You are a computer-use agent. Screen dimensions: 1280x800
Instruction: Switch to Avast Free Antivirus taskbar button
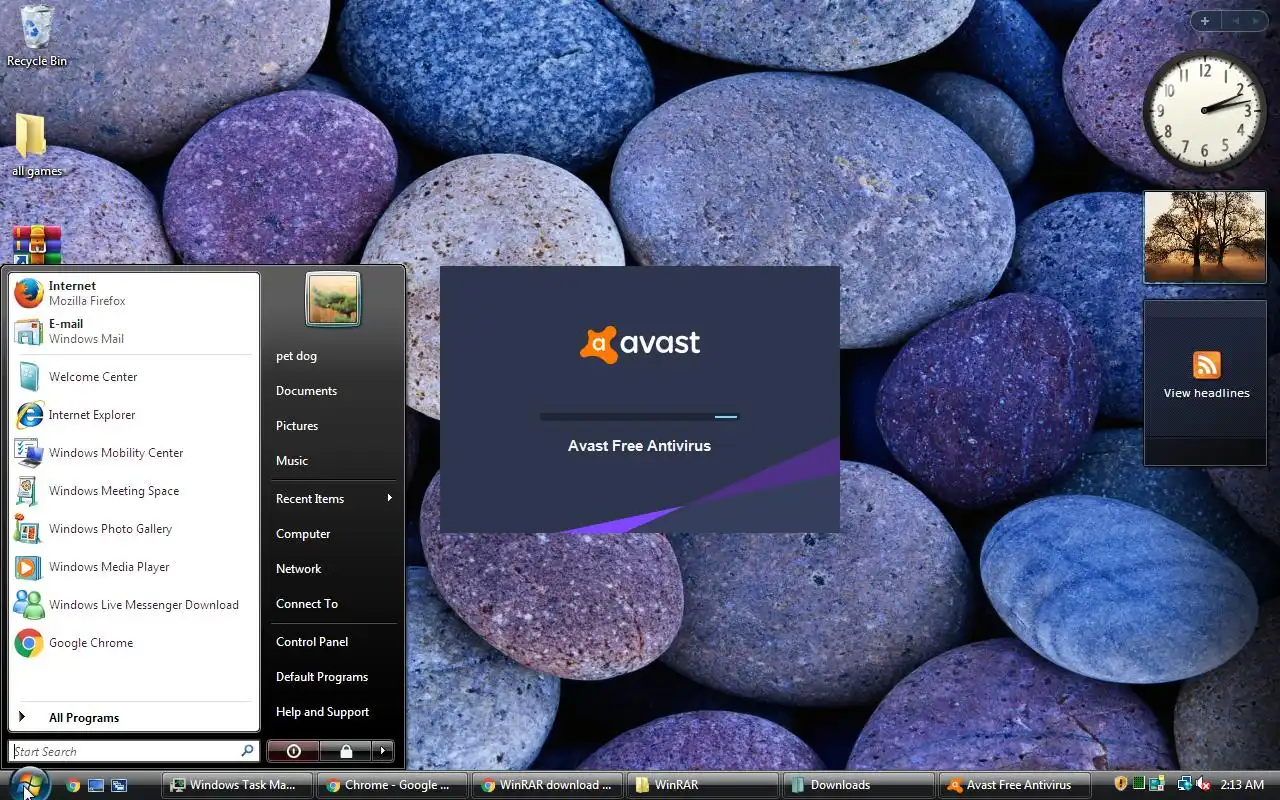click(1013, 785)
